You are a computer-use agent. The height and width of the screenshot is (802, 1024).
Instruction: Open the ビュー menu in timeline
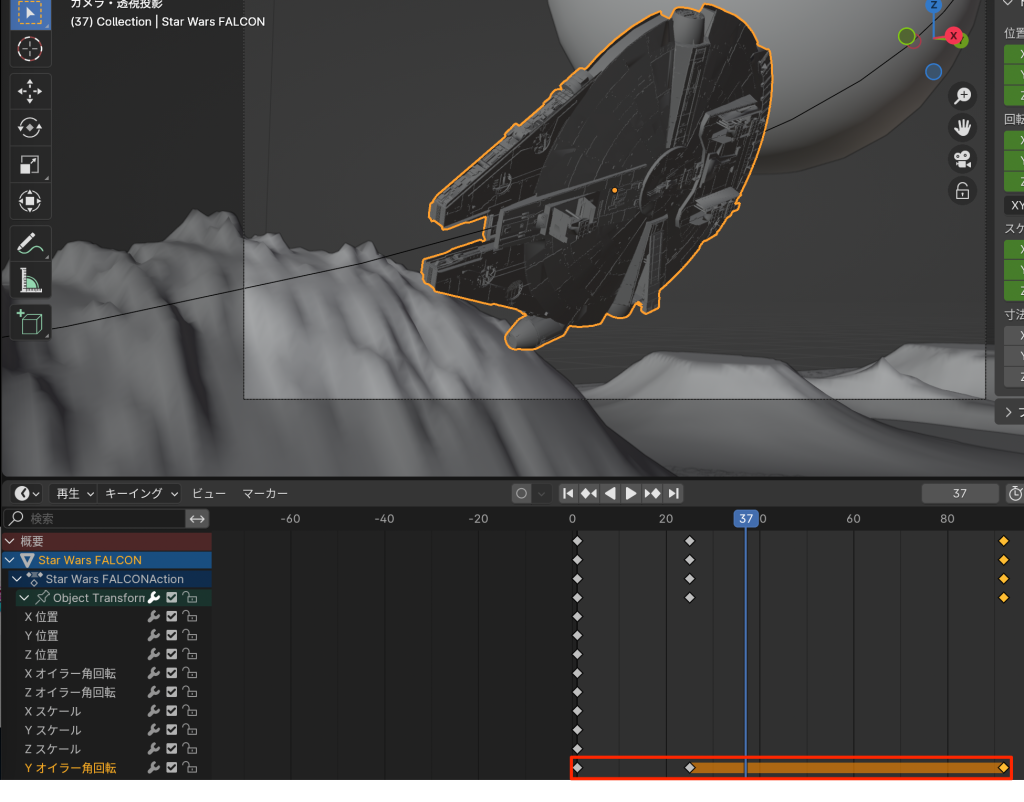tap(209, 493)
